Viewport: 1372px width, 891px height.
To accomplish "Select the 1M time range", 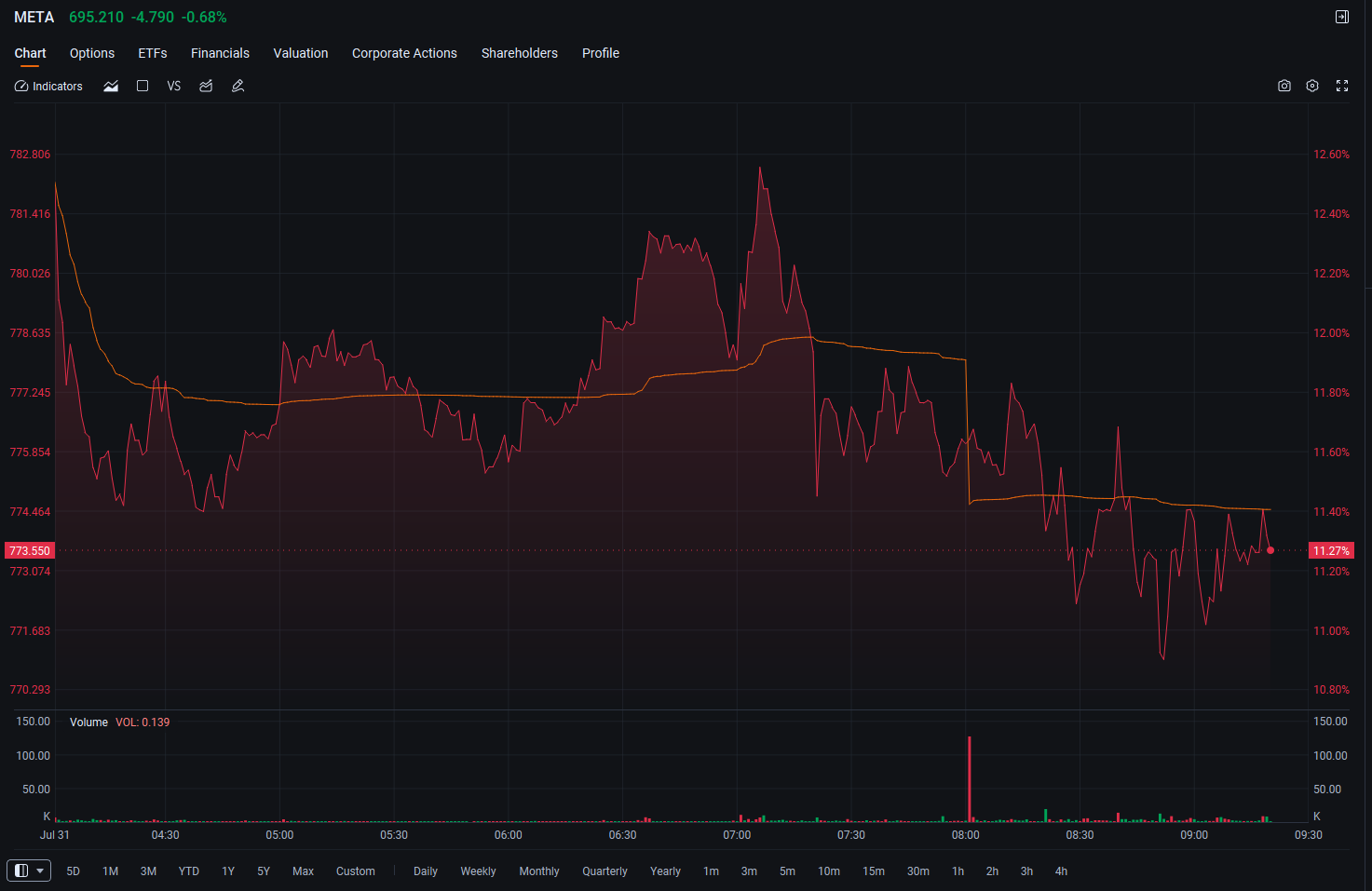I will (x=111, y=871).
